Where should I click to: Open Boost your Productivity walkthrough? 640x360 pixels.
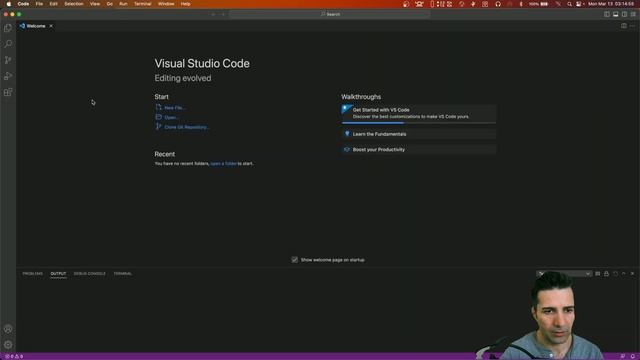[x=418, y=149]
